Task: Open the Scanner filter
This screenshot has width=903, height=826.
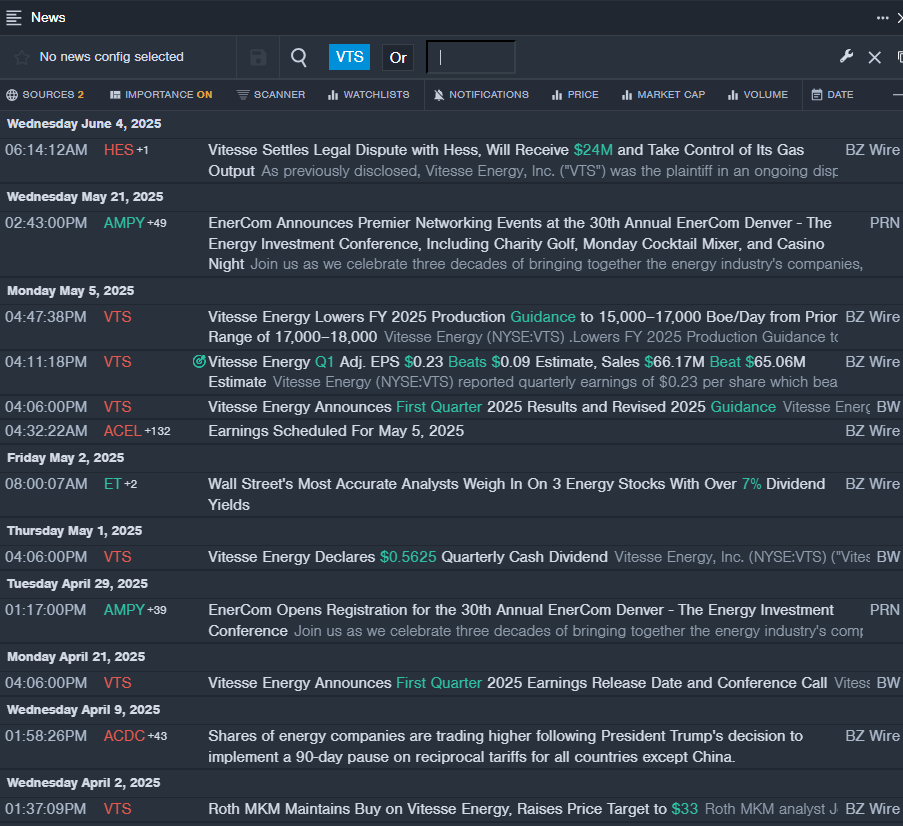Action: 271,94
